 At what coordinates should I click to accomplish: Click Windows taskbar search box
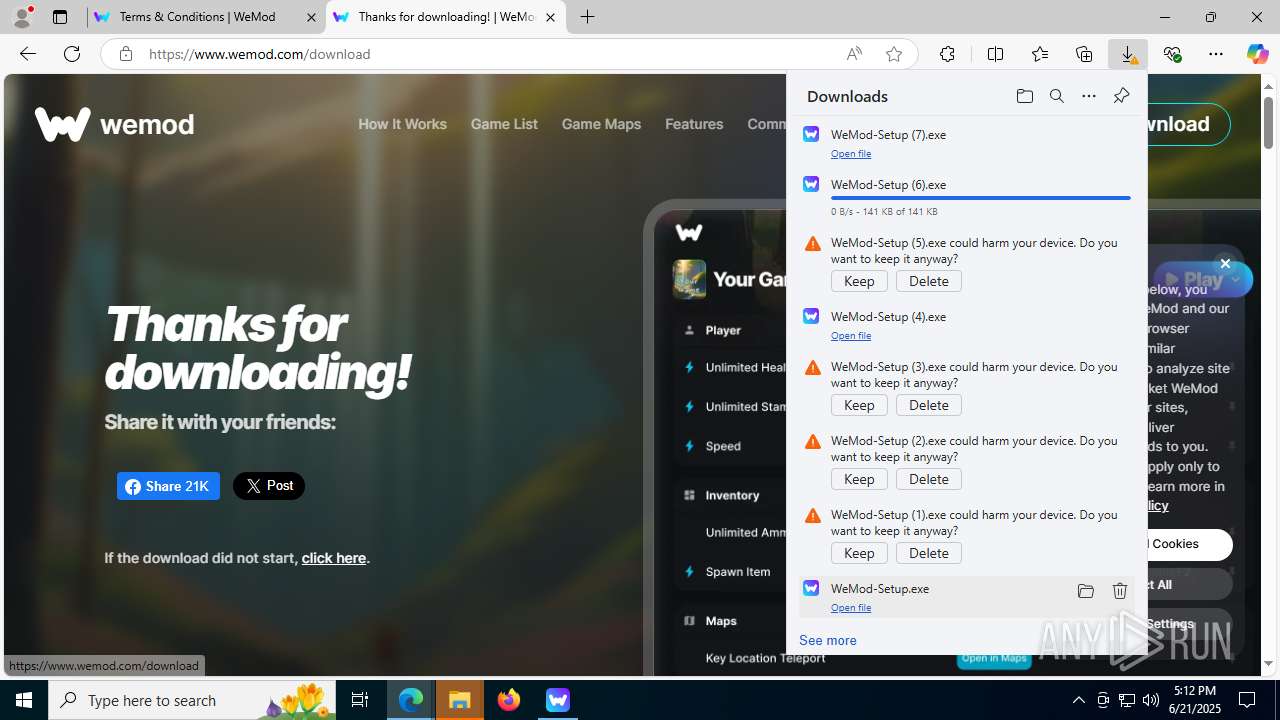pos(193,700)
